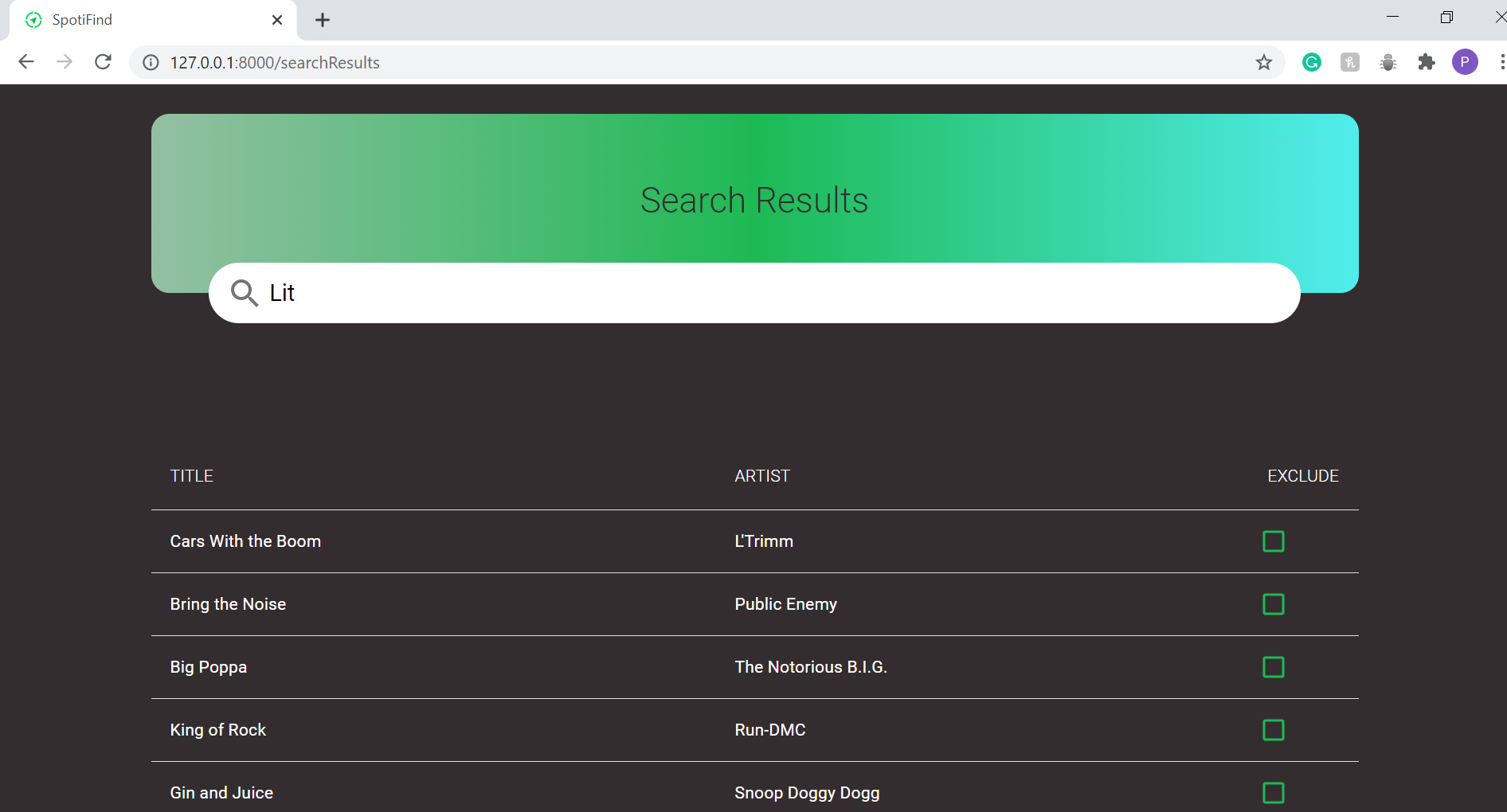Reload the page with refresh icon
Screen dimensions: 1507x812
(x=103, y=62)
